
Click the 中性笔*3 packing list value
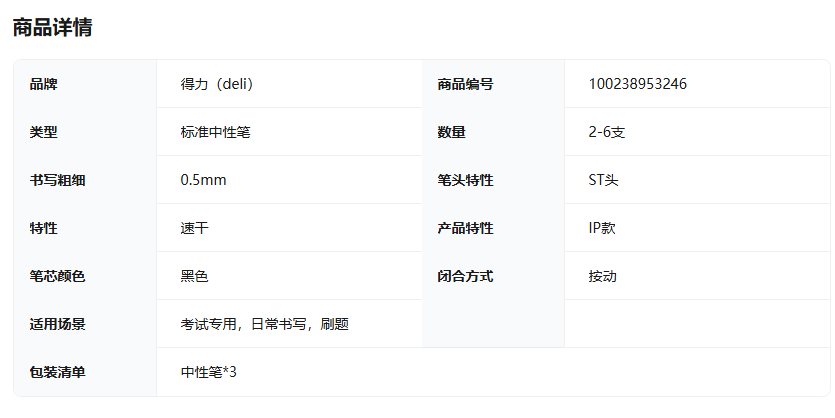click(x=208, y=372)
